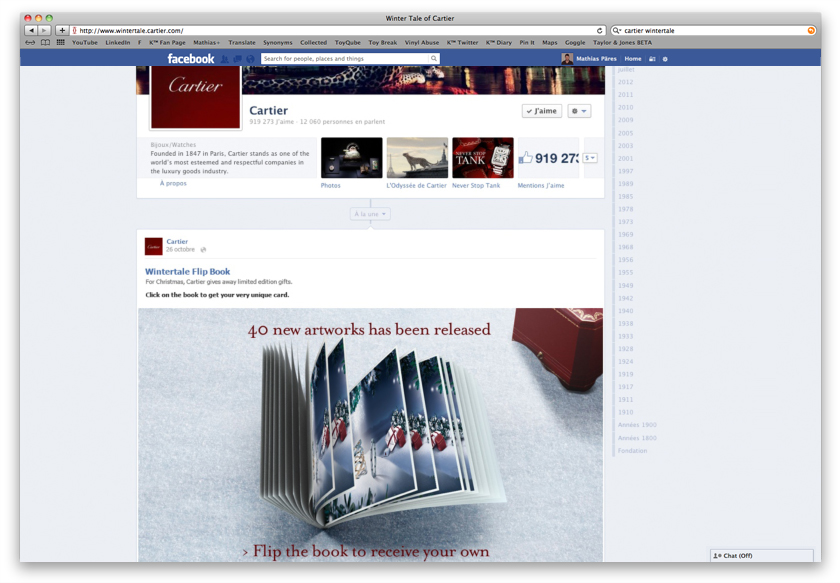Toggle the J'aime like button
This screenshot has width=840, height=583.
[x=542, y=111]
